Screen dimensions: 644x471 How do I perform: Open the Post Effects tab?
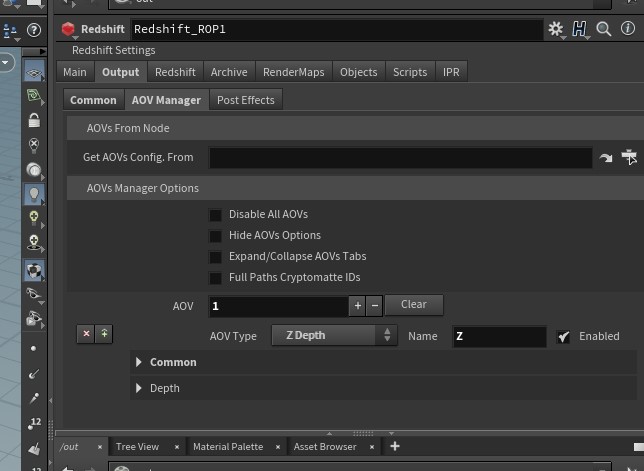pyautogui.click(x=245, y=100)
